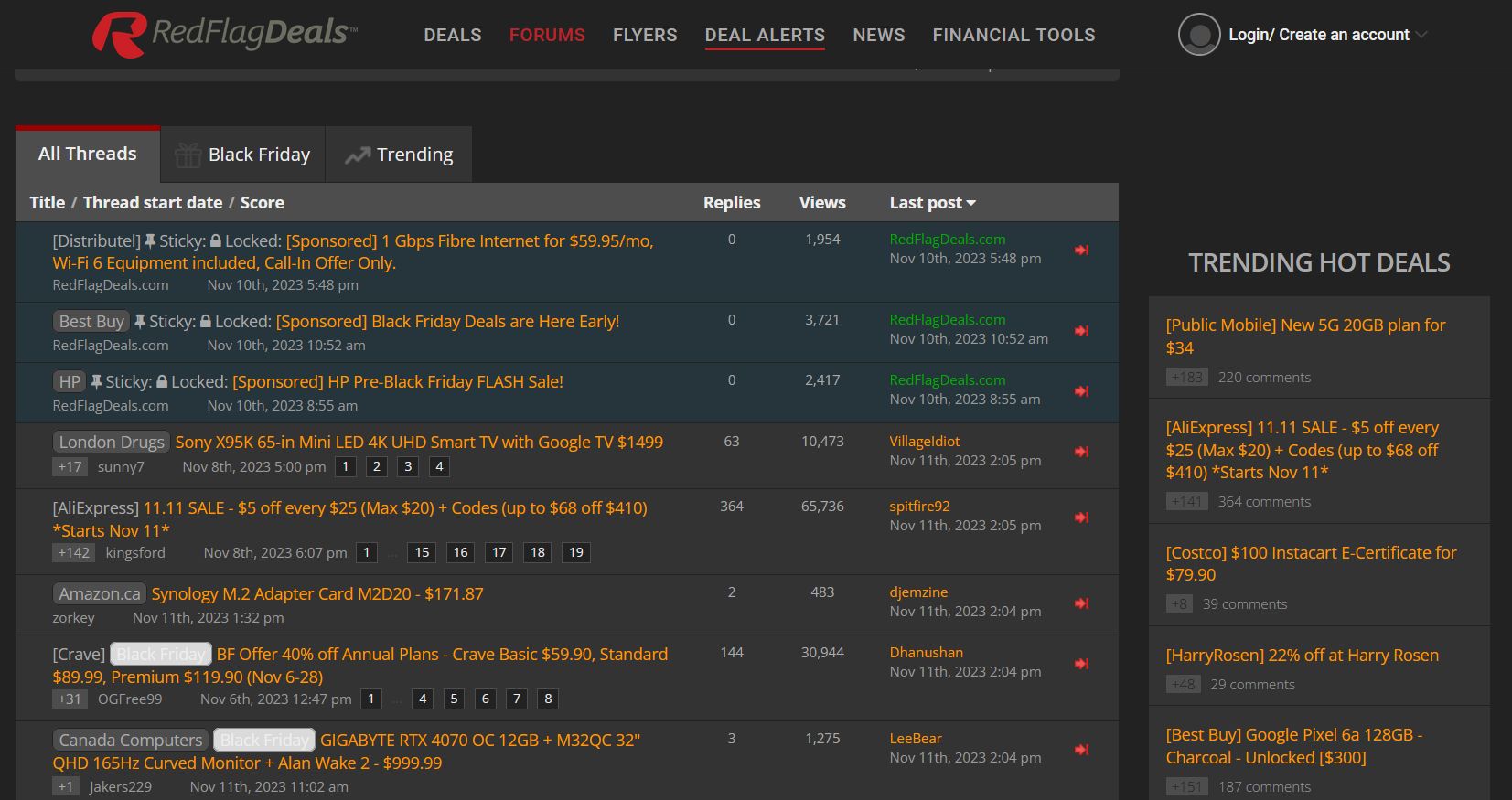Open the FLYERS menu
Viewport: 1512px width, 800px height.
(x=645, y=35)
